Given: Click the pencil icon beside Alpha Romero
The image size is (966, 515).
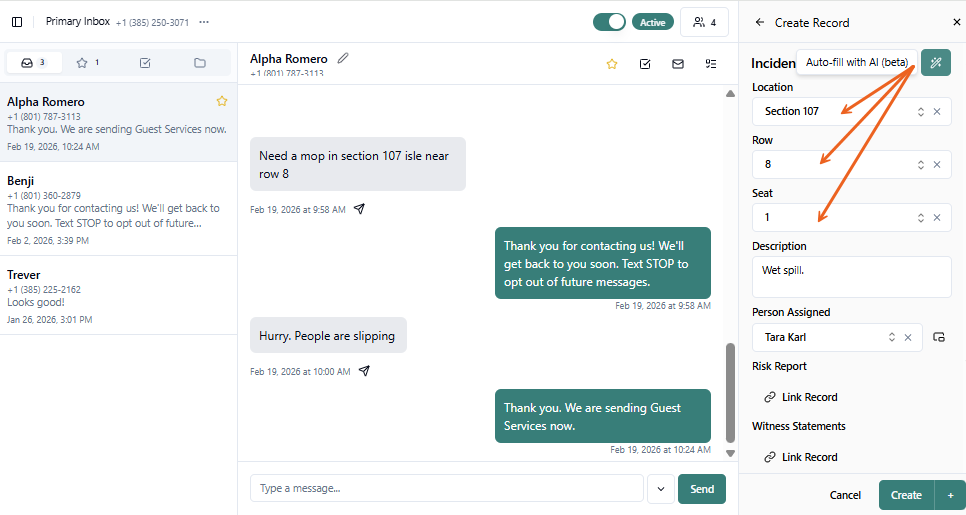Looking at the screenshot, I should click(x=343, y=58).
